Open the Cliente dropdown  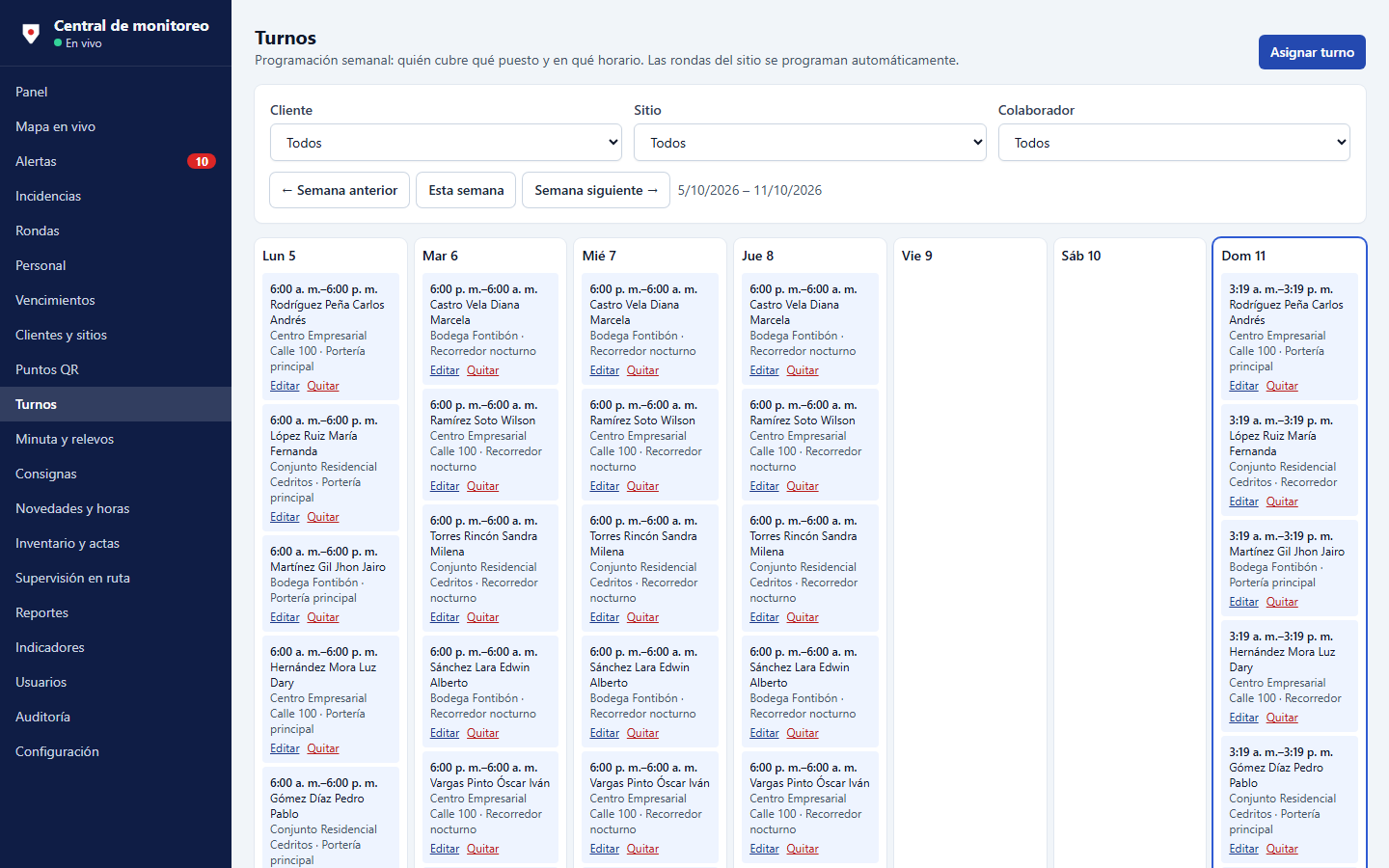click(446, 143)
